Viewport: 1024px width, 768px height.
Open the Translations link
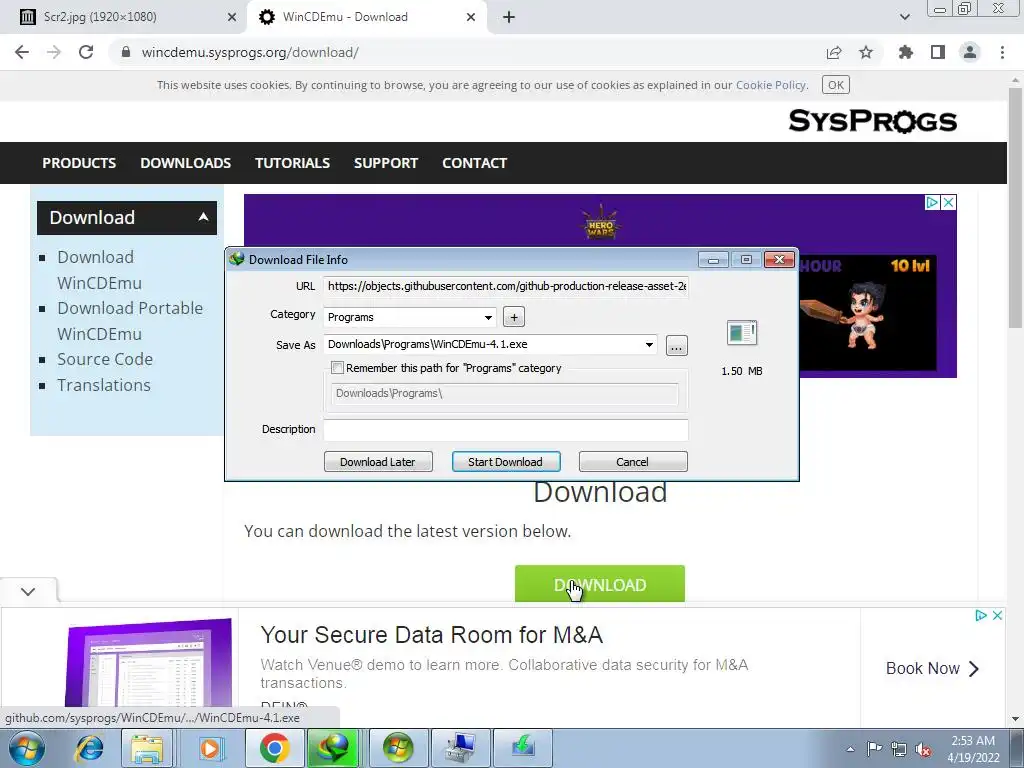tap(103, 385)
